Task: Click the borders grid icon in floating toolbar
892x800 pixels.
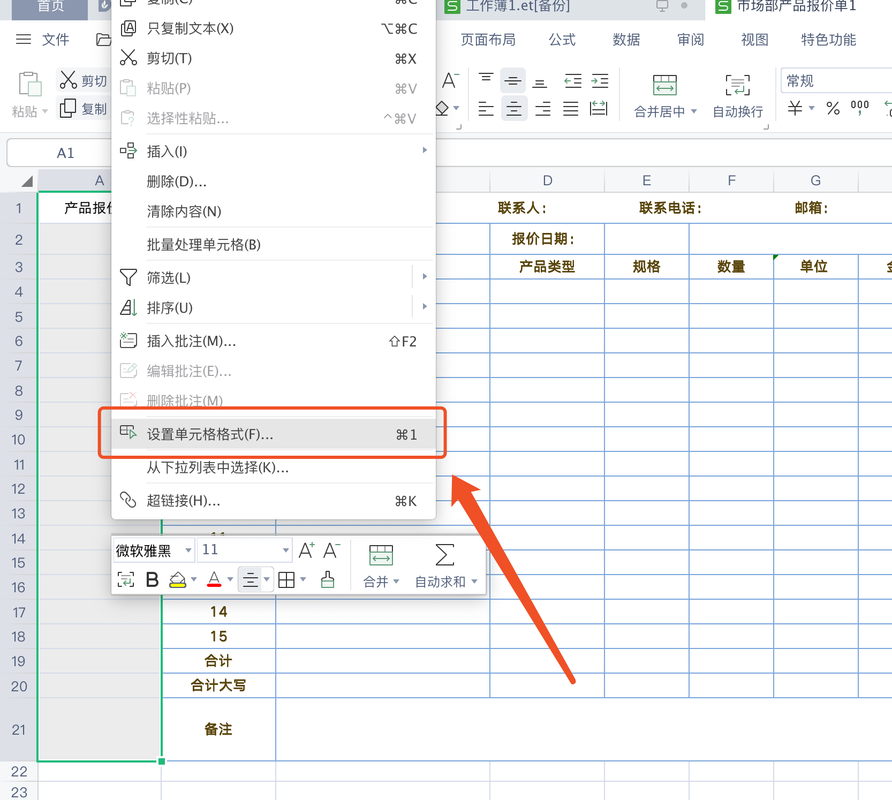Action: point(287,580)
